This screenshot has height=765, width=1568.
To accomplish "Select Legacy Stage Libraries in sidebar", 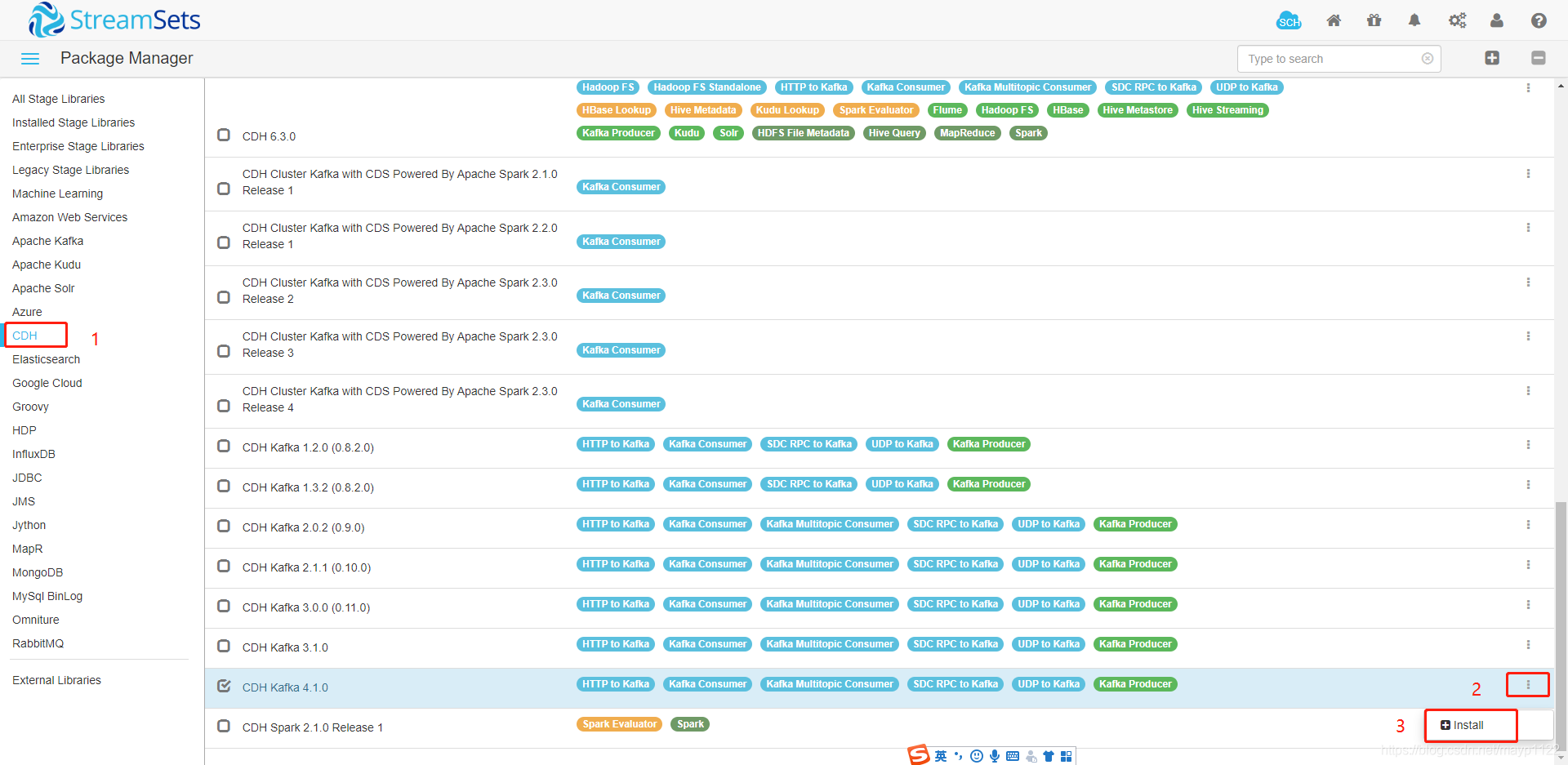I will [x=70, y=170].
